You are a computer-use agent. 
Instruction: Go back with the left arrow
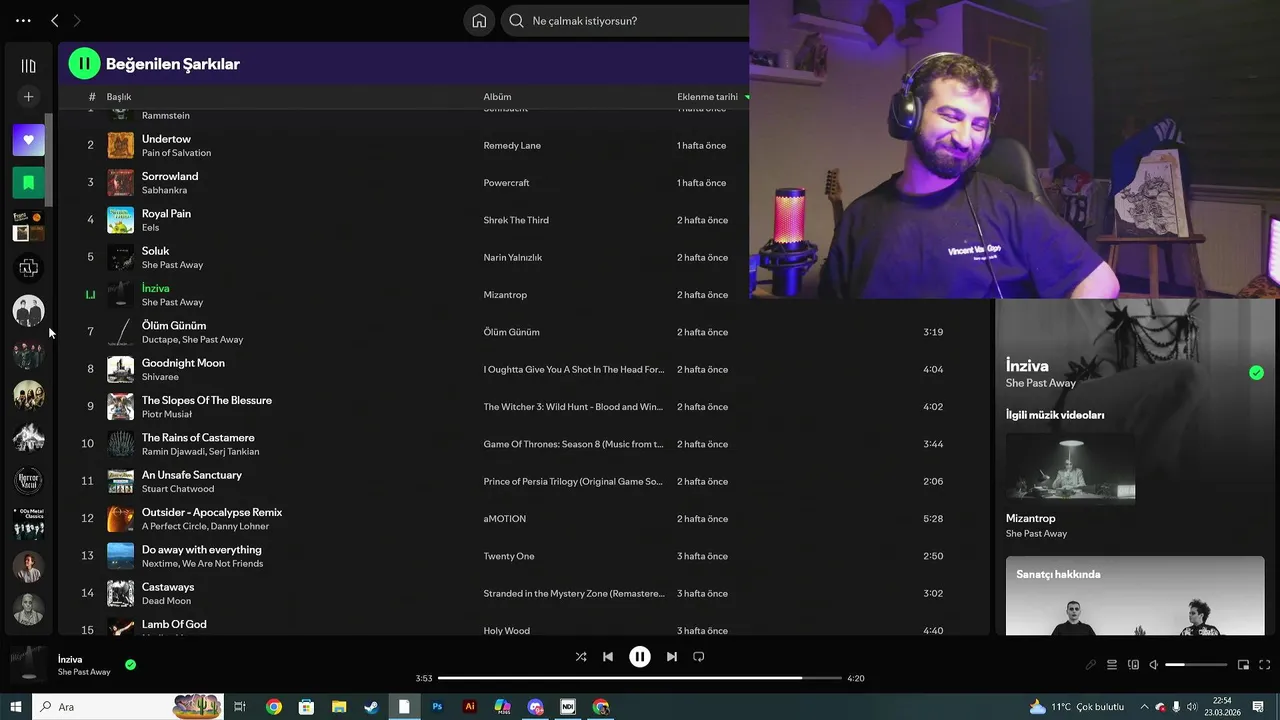[x=55, y=20]
